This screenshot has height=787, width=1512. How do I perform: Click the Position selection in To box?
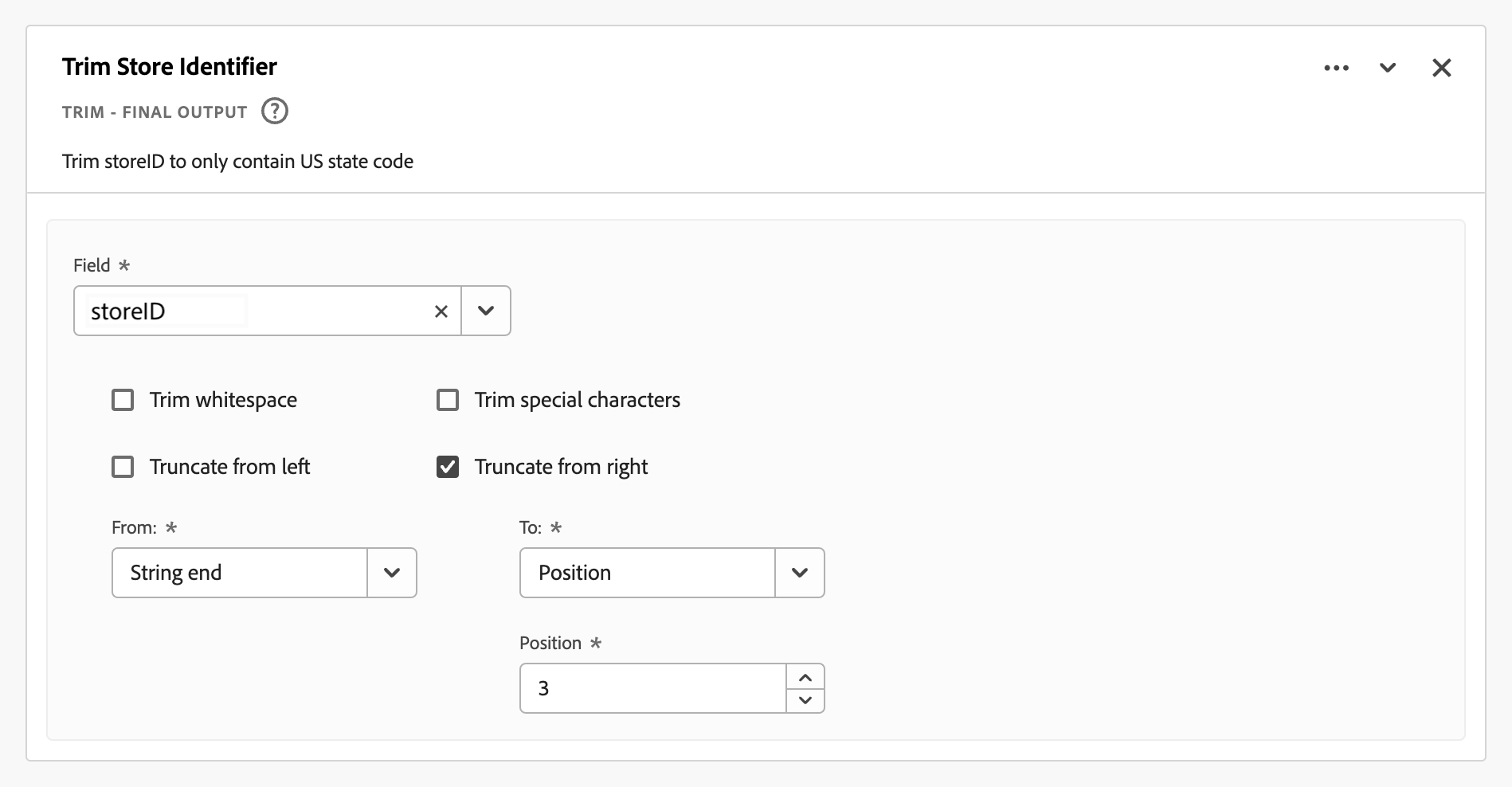[x=647, y=573]
